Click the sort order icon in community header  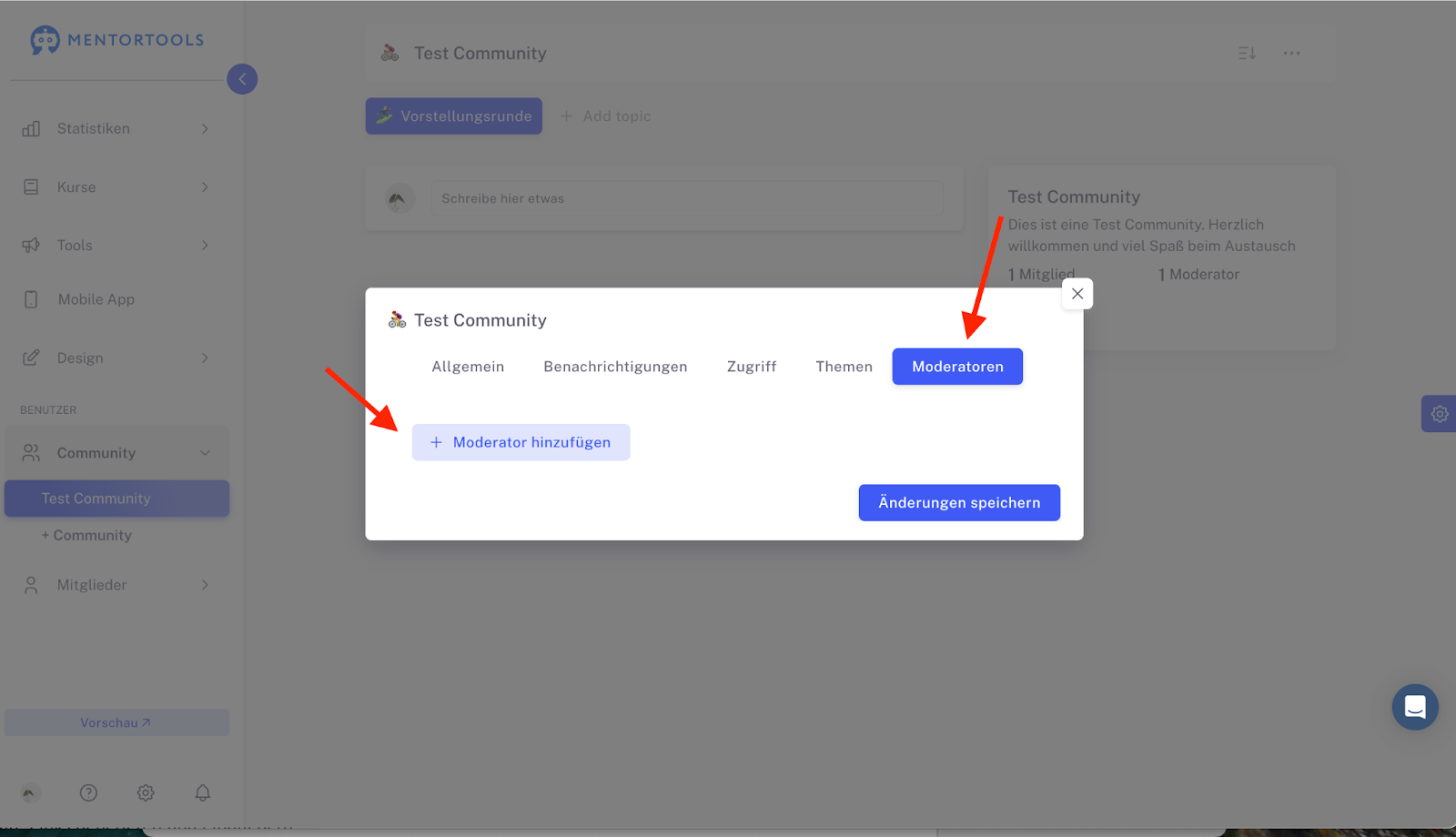(1247, 54)
